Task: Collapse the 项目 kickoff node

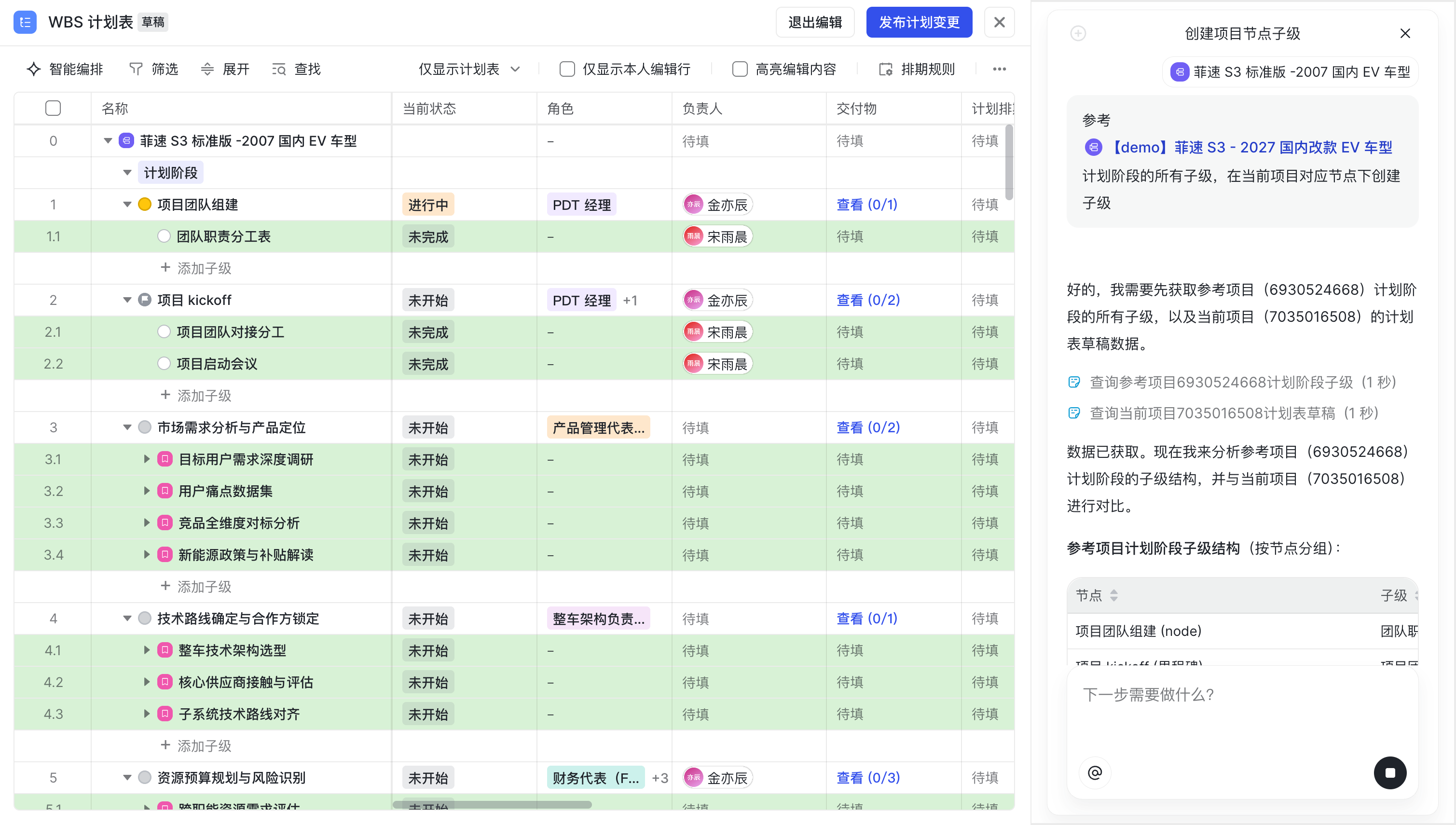Action: (127, 300)
